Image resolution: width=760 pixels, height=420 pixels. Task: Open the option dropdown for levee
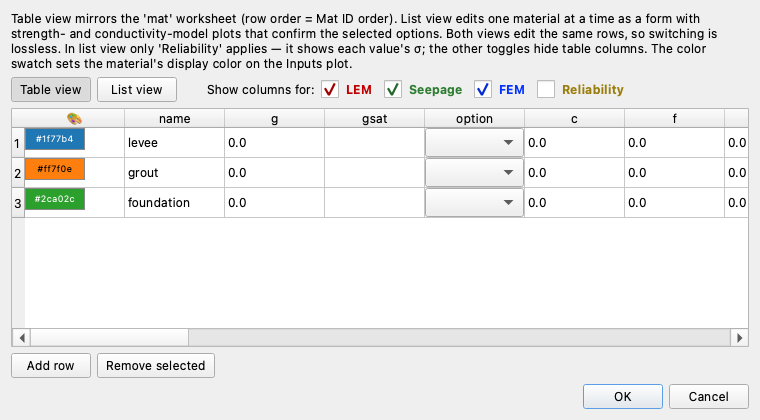pos(475,142)
